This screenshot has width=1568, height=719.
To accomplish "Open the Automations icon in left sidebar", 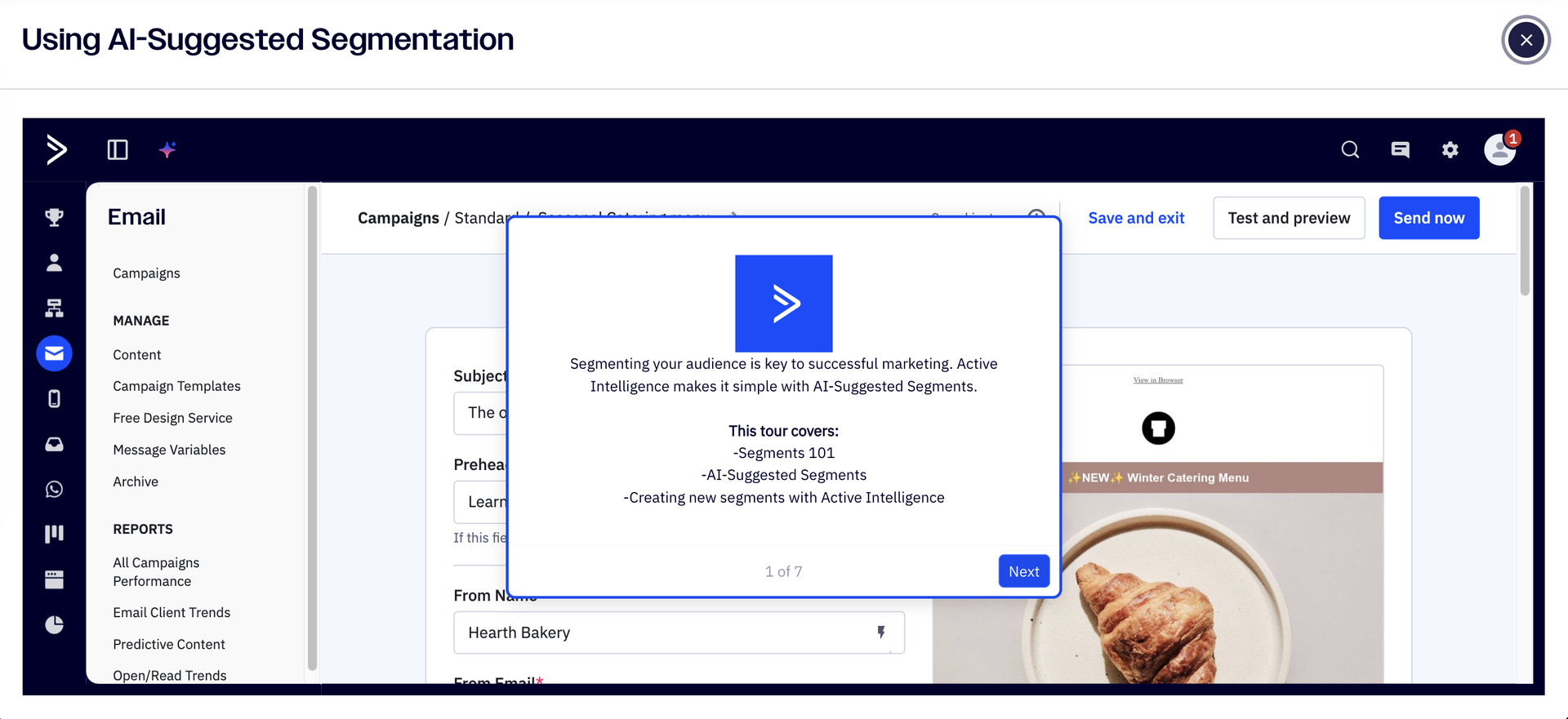I will click(x=54, y=308).
